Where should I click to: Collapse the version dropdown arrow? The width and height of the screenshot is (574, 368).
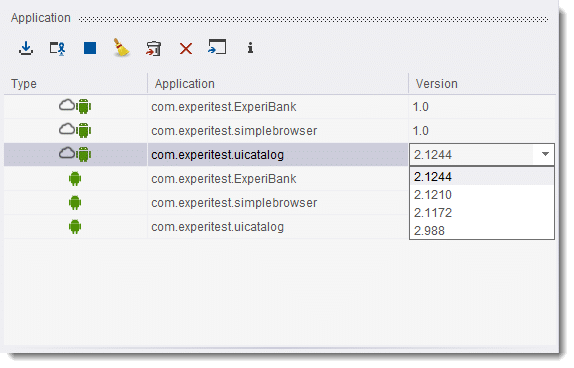(x=545, y=154)
